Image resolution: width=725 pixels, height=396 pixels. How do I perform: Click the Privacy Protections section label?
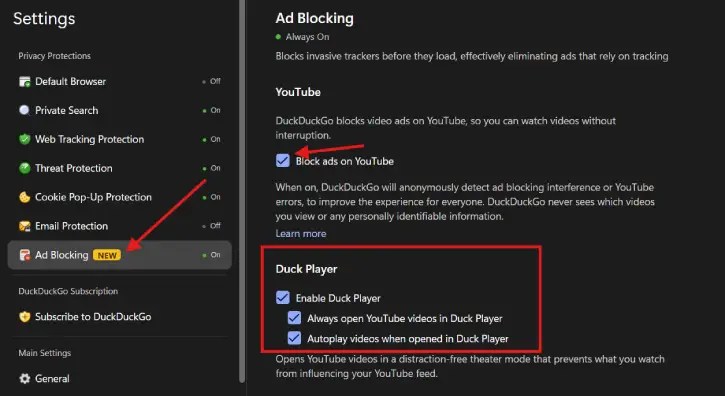55,56
